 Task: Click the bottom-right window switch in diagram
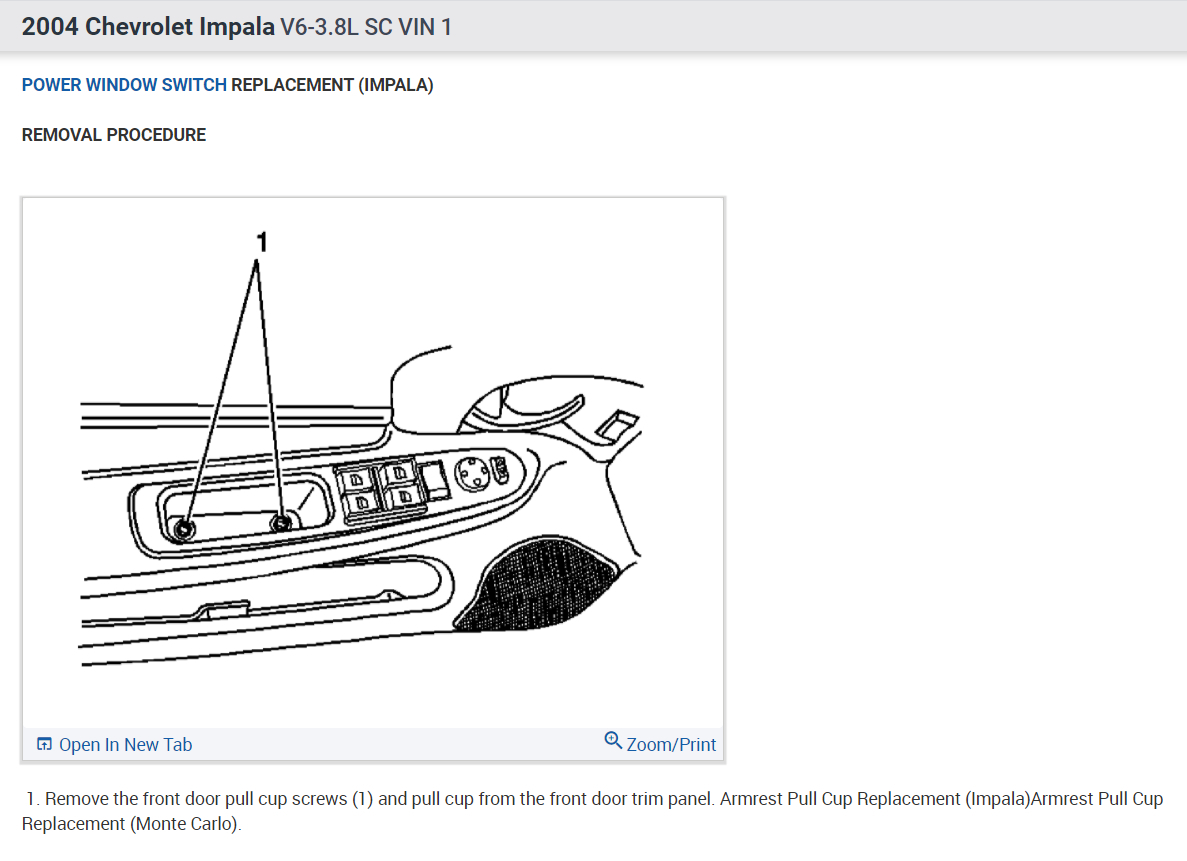405,497
